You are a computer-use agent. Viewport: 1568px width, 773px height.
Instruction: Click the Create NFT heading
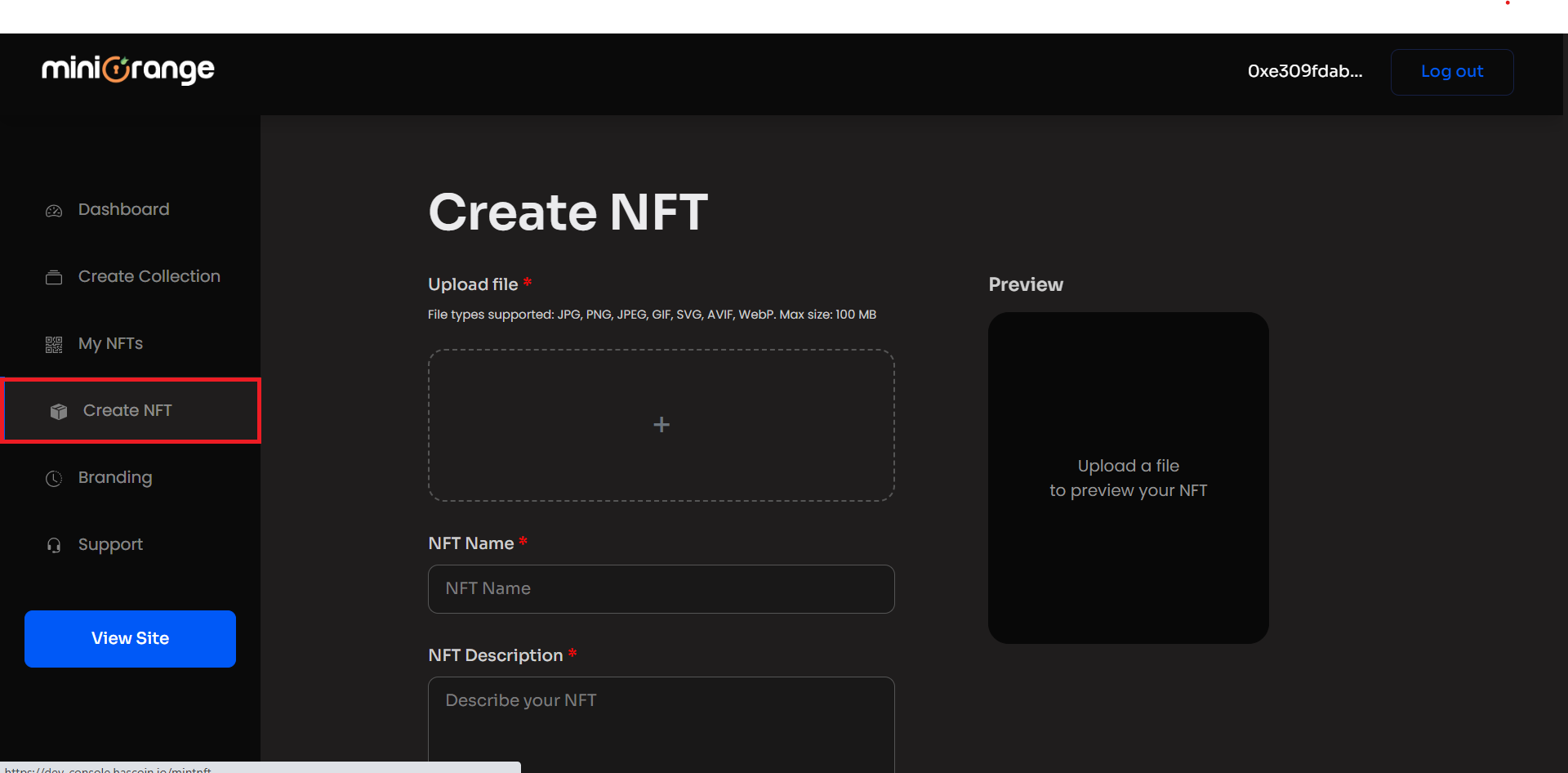(x=568, y=212)
